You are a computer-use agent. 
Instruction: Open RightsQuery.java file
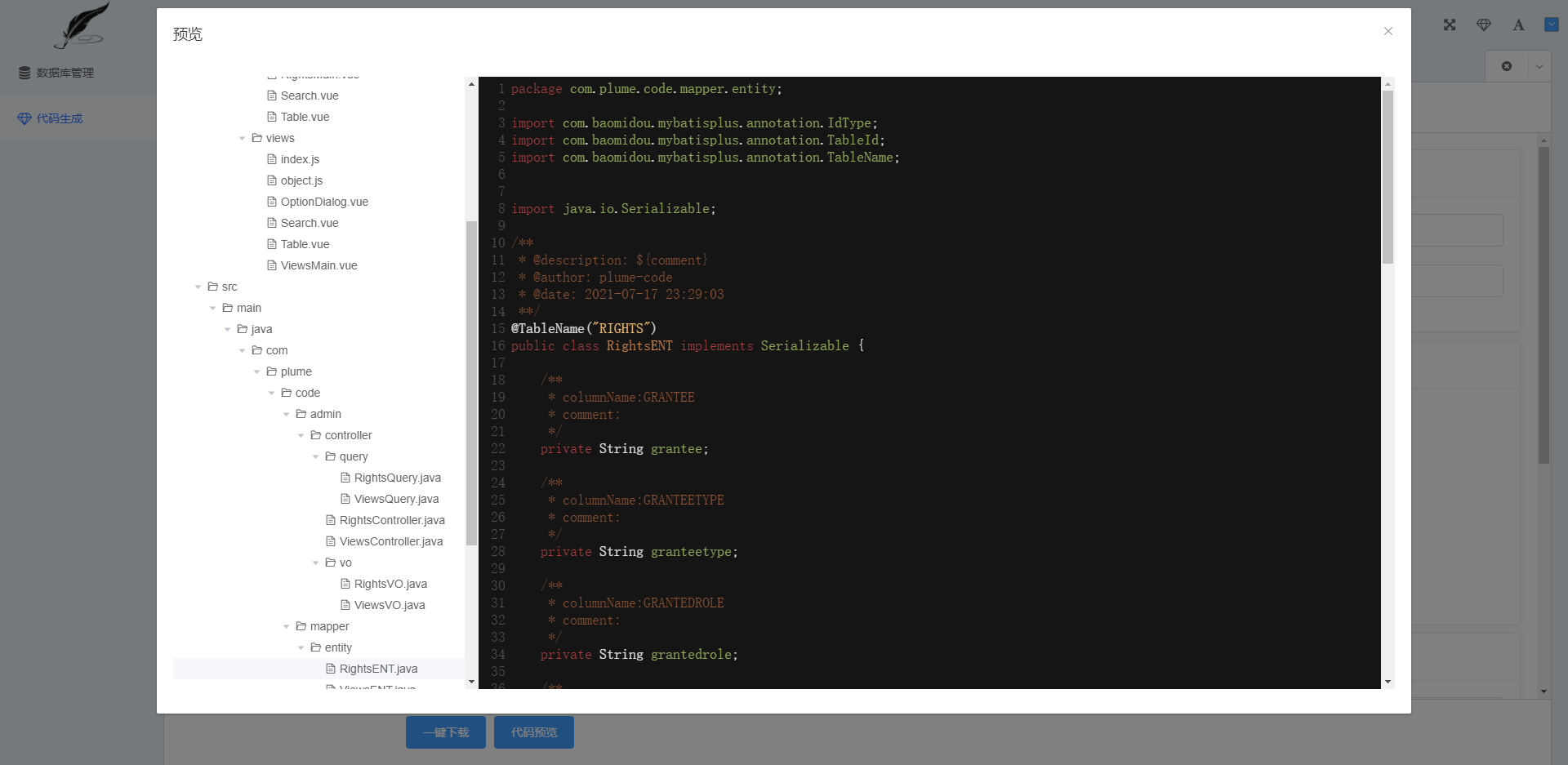coord(397,478)
